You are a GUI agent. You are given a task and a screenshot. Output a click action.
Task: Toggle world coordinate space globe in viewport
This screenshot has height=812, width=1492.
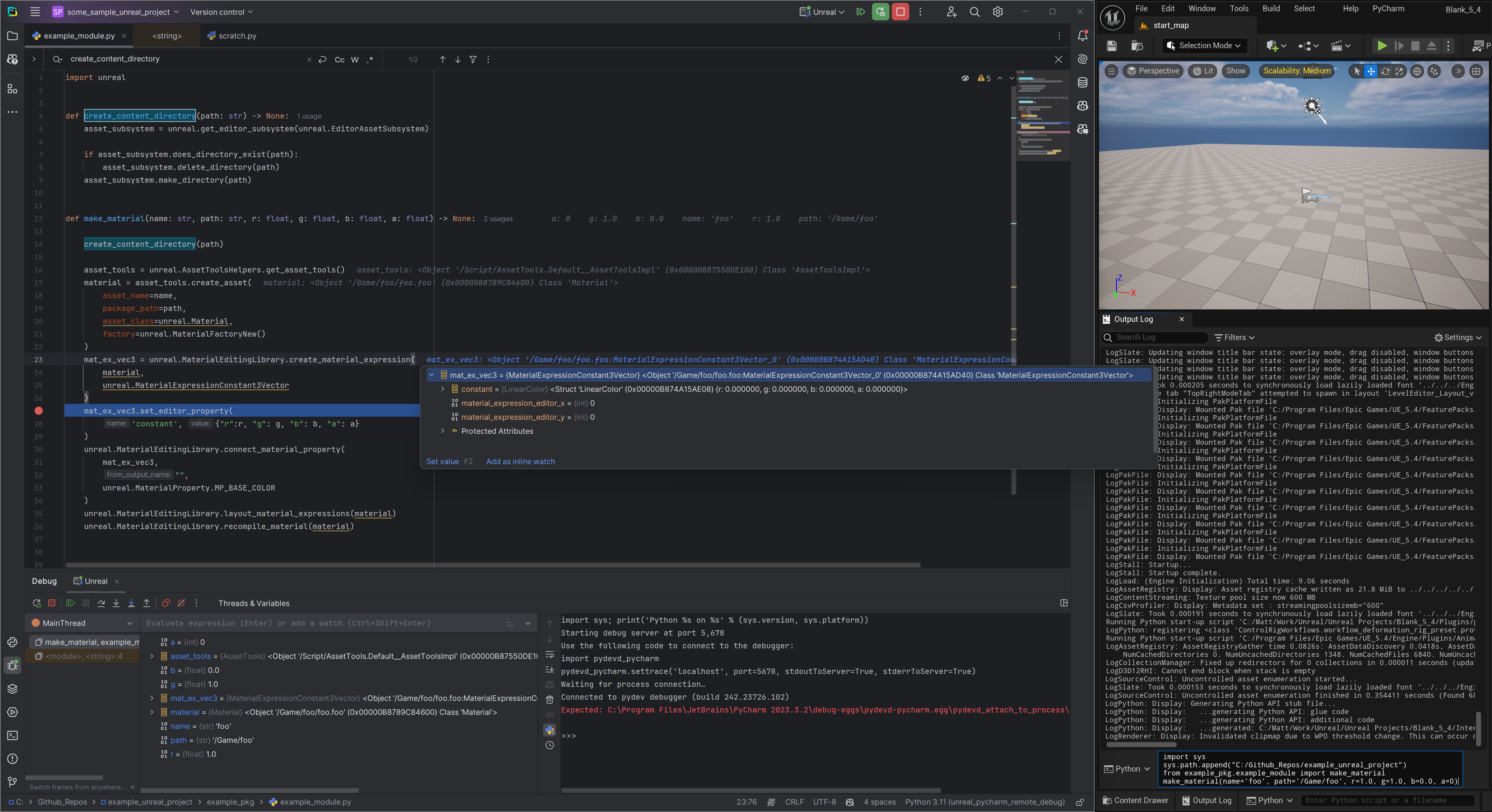click(1417, 71)
